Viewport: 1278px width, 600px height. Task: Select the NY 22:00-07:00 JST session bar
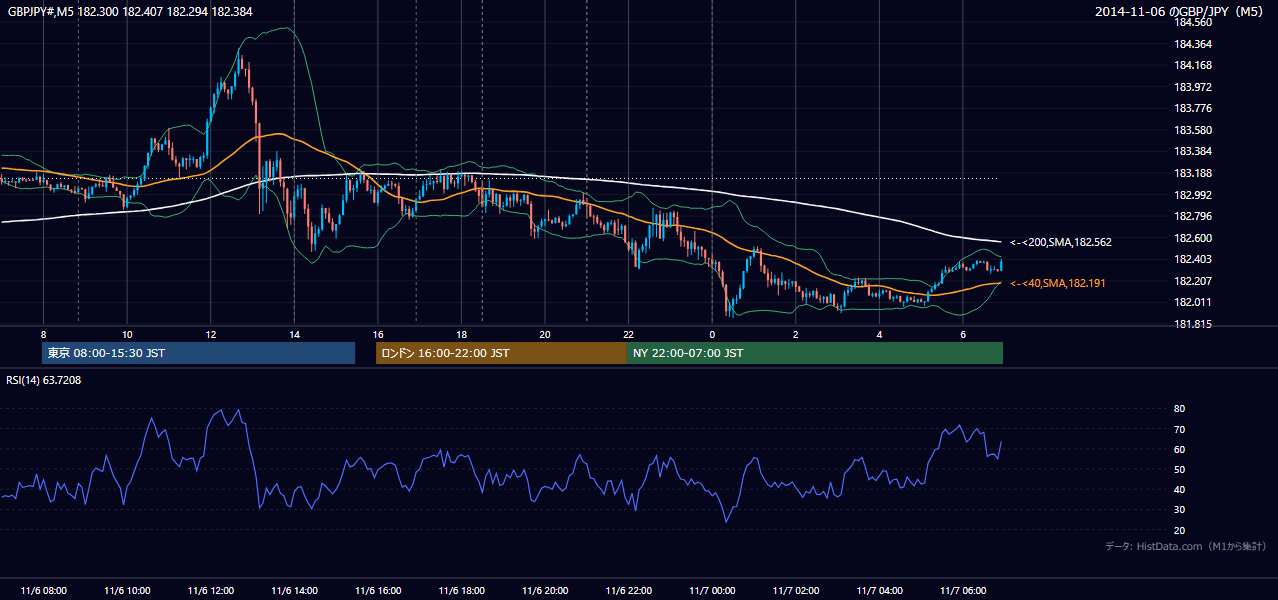click(815, 353)
